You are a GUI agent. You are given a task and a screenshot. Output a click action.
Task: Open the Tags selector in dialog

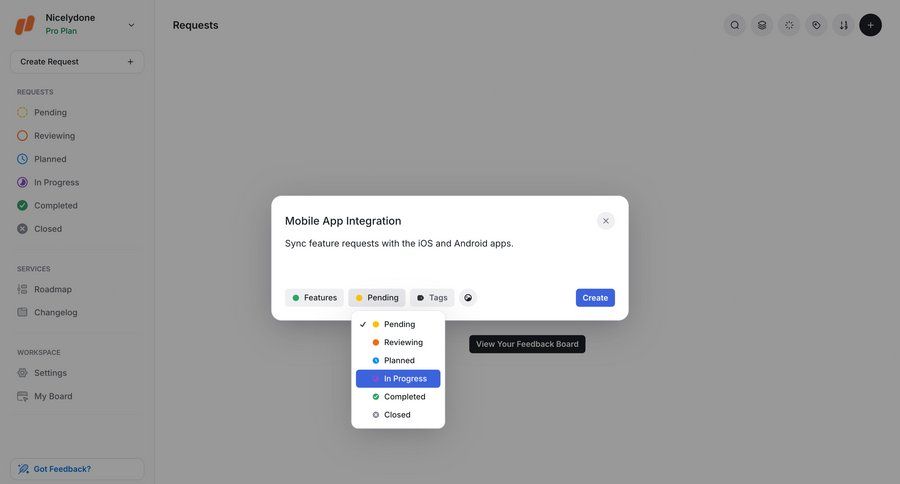click(x=432, y=297)
